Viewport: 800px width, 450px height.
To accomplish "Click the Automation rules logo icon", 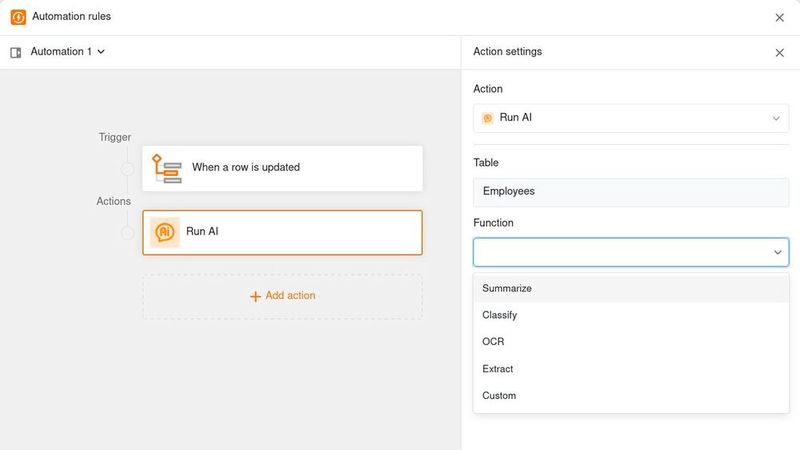I will pos(18,17).
